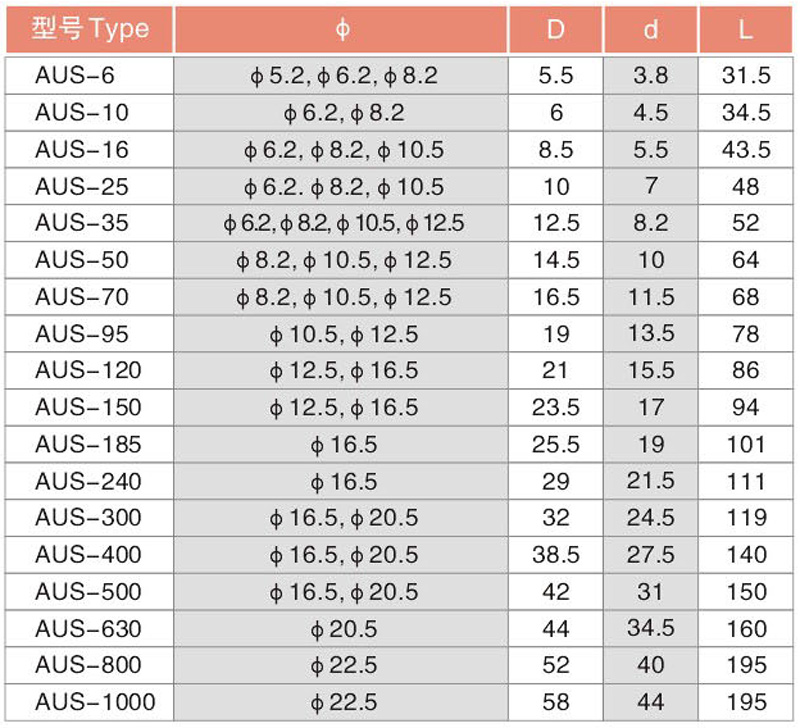Select the AUS-50 type cell
The height and width of the screenshot is (728, 800).
90,260
